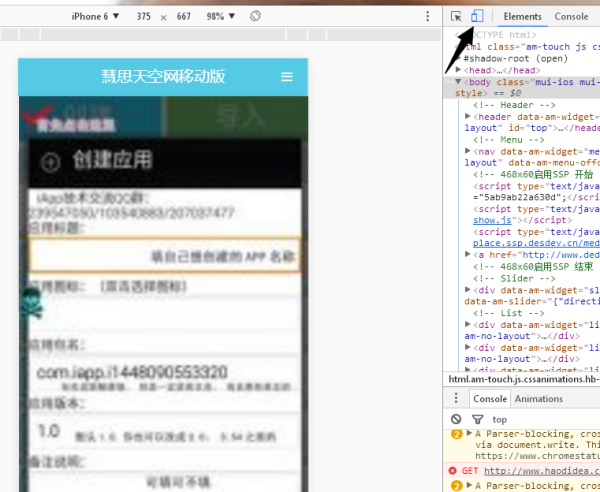Select the 468x60启用SSP 开始 comment row
Viewport: 600px width, 492px height.
pyautogui.click(x=533, y=174)
